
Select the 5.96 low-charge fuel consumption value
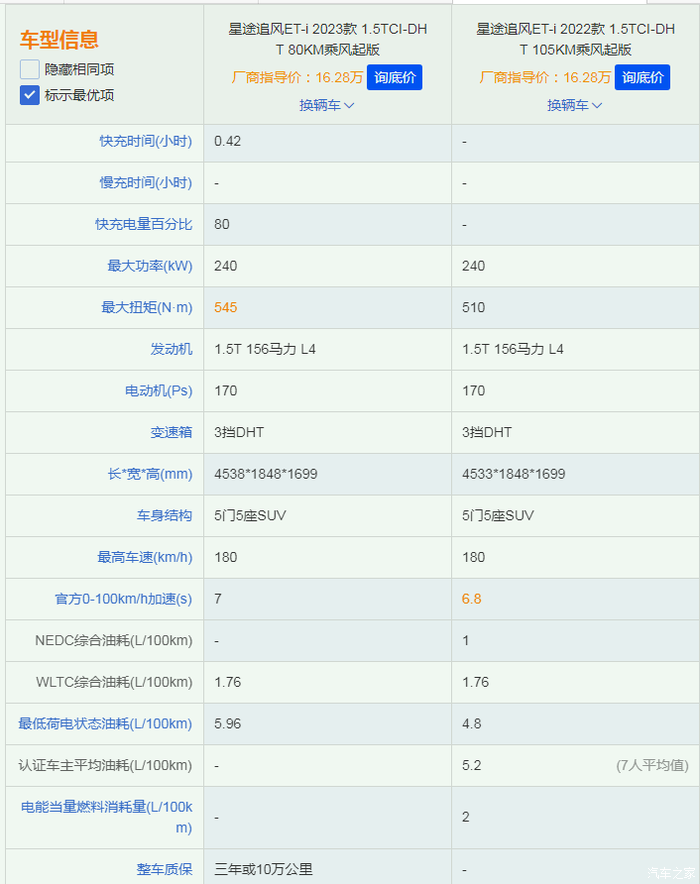click(227, 724)
